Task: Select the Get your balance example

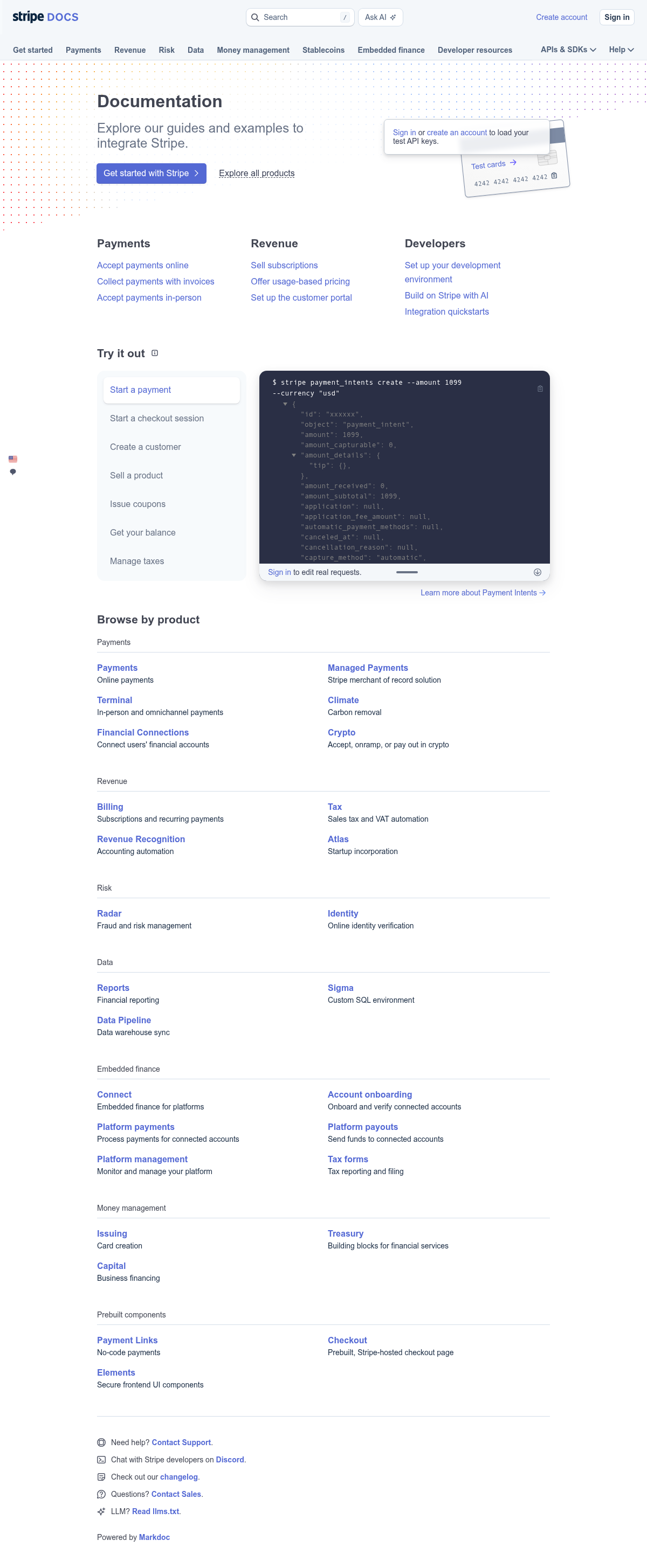Action: click(171, 532)
